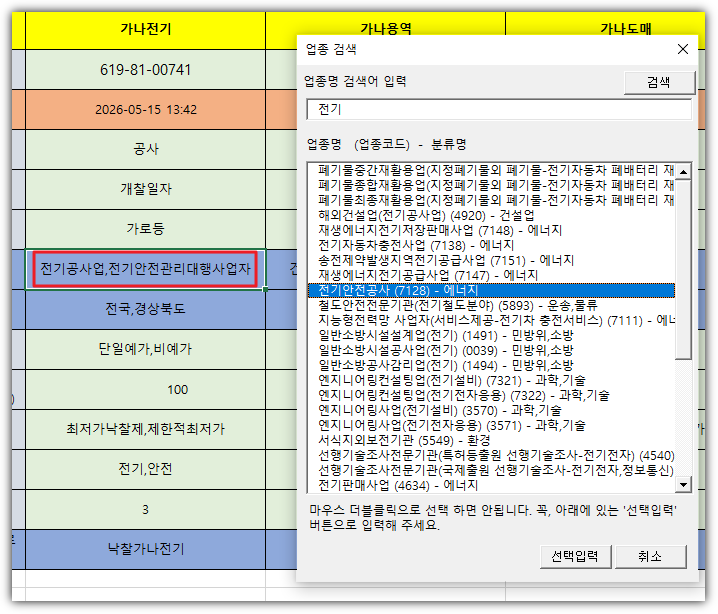Select highlighted 전기안전공사 (7128) row
The height and width of the screenshot is (614, 718).
(491, 290)
